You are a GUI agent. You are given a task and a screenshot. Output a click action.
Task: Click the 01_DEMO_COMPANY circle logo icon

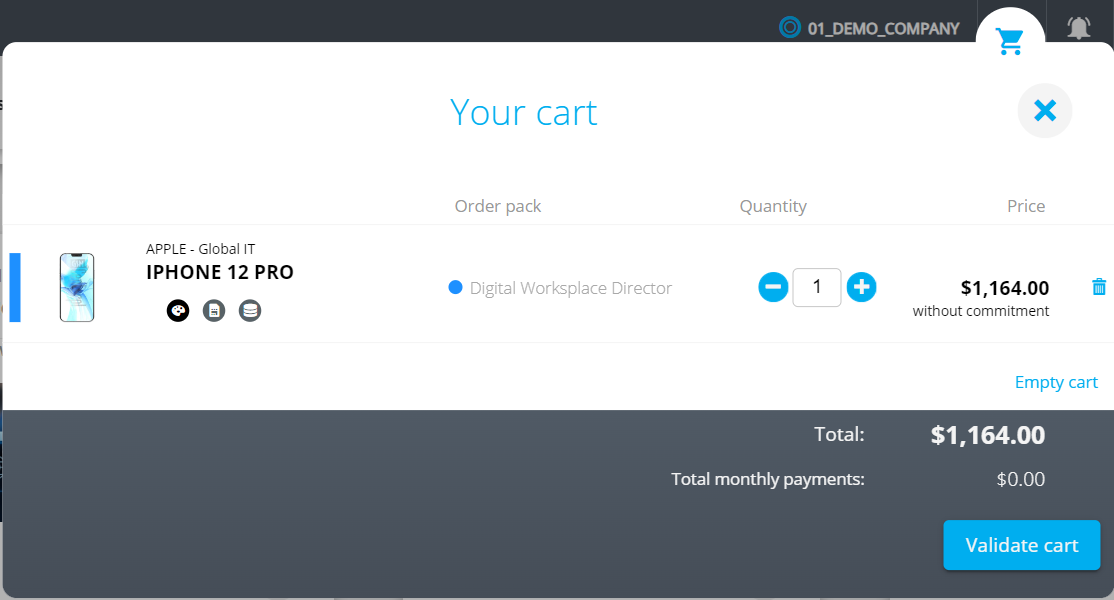click(790, 28)
